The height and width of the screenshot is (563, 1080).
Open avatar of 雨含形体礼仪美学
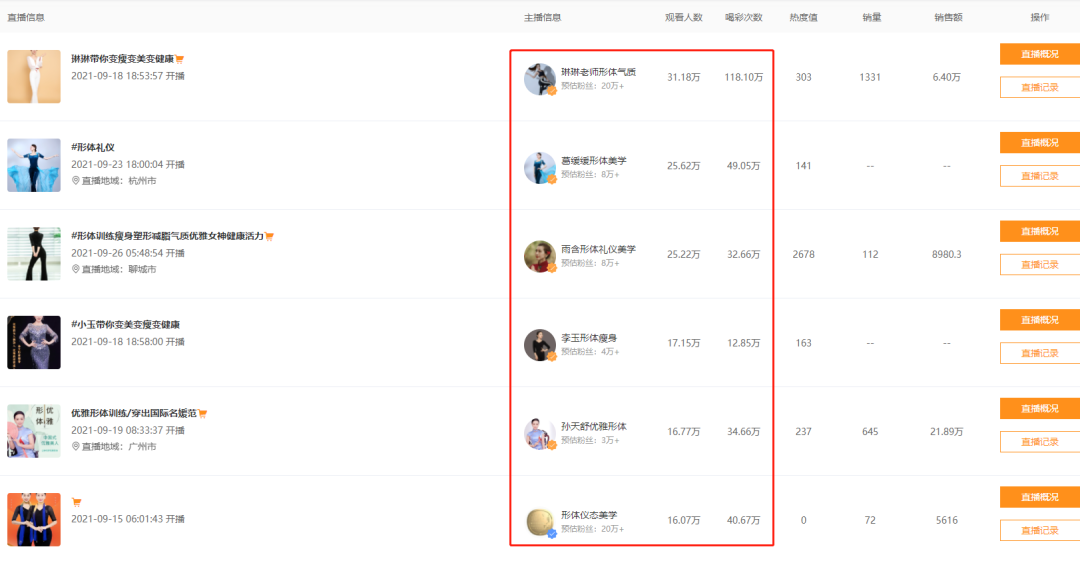point(540,256)
